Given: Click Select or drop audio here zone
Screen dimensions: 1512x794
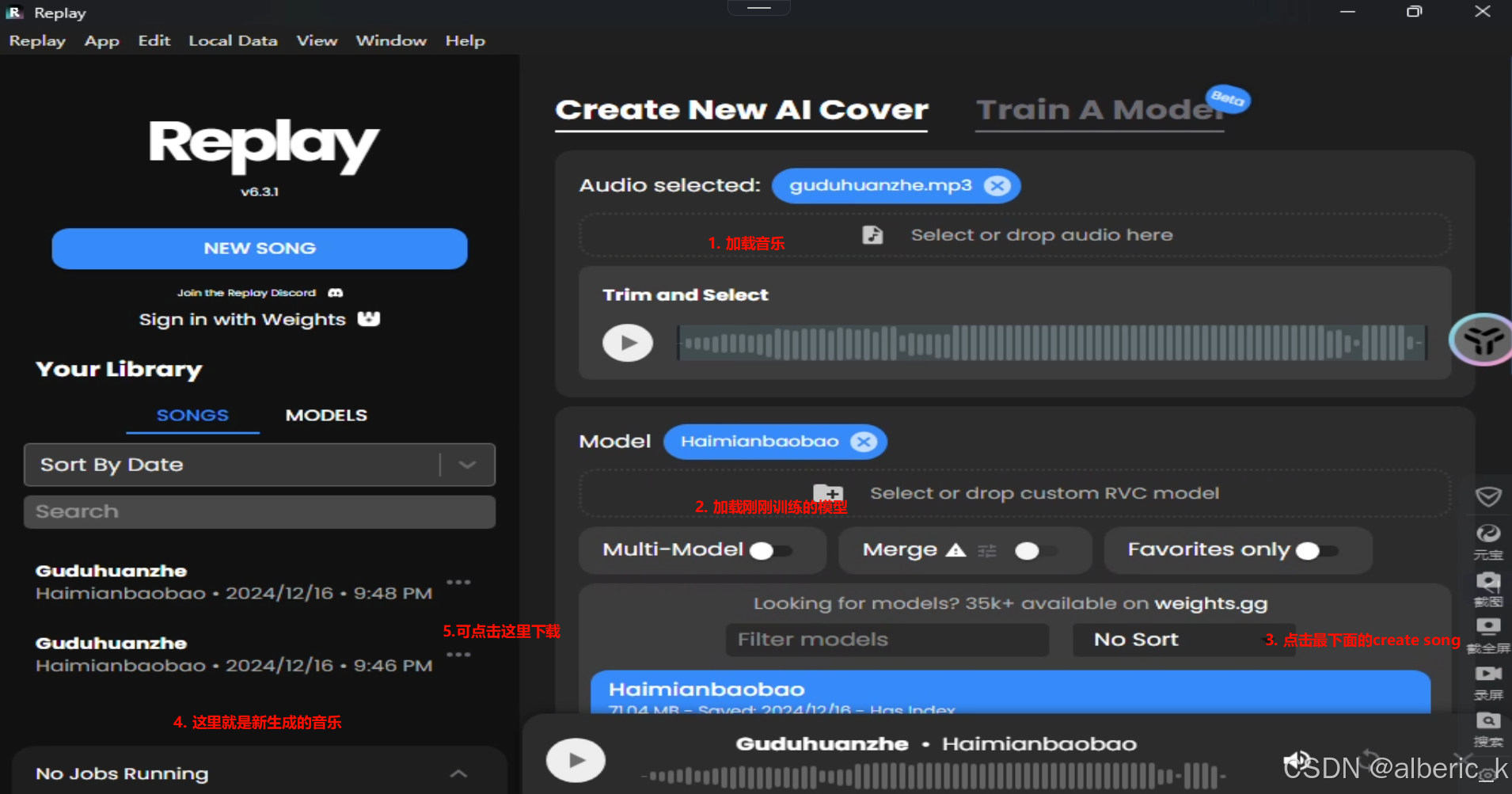Looking at the screenshot, I should pyautogui.click(x=1015, y=235).
